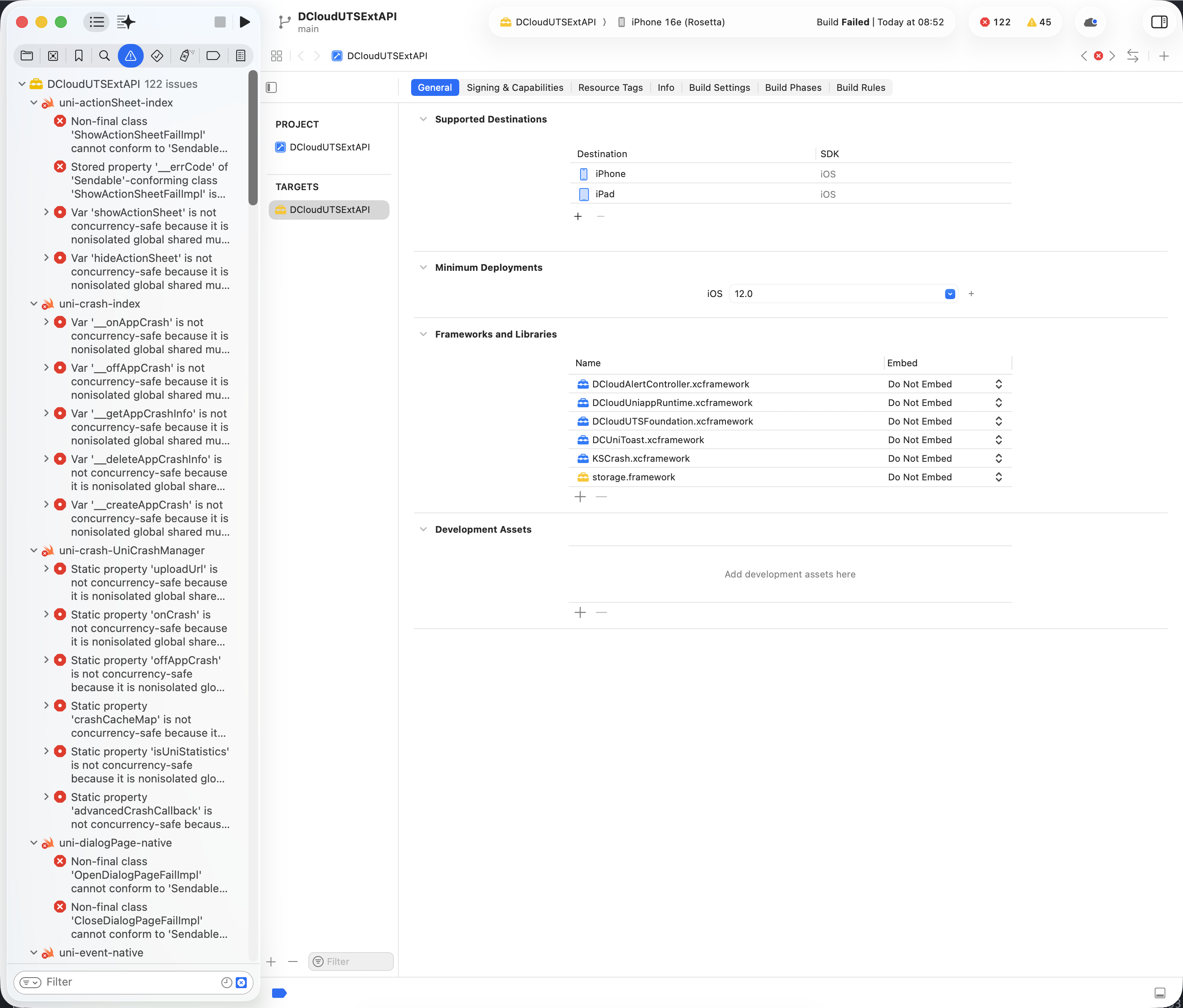This screenshot has height=1008, width=1183.
Task: Go forward with the editor forward arrow
Action: (x=317, y=55)
